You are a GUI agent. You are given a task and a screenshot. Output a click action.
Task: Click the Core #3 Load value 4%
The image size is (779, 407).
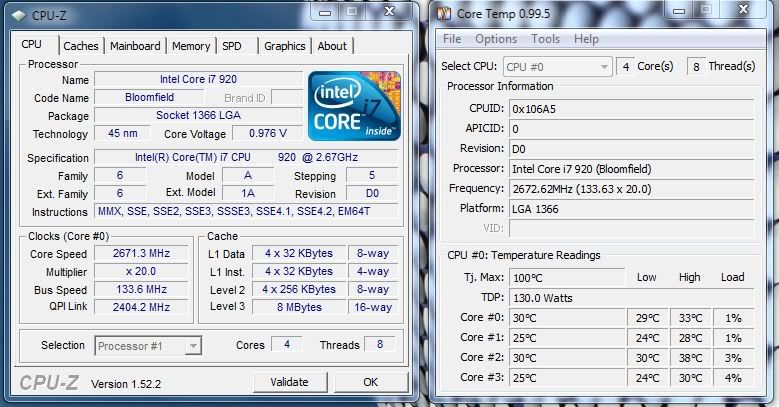pos(733,378)
